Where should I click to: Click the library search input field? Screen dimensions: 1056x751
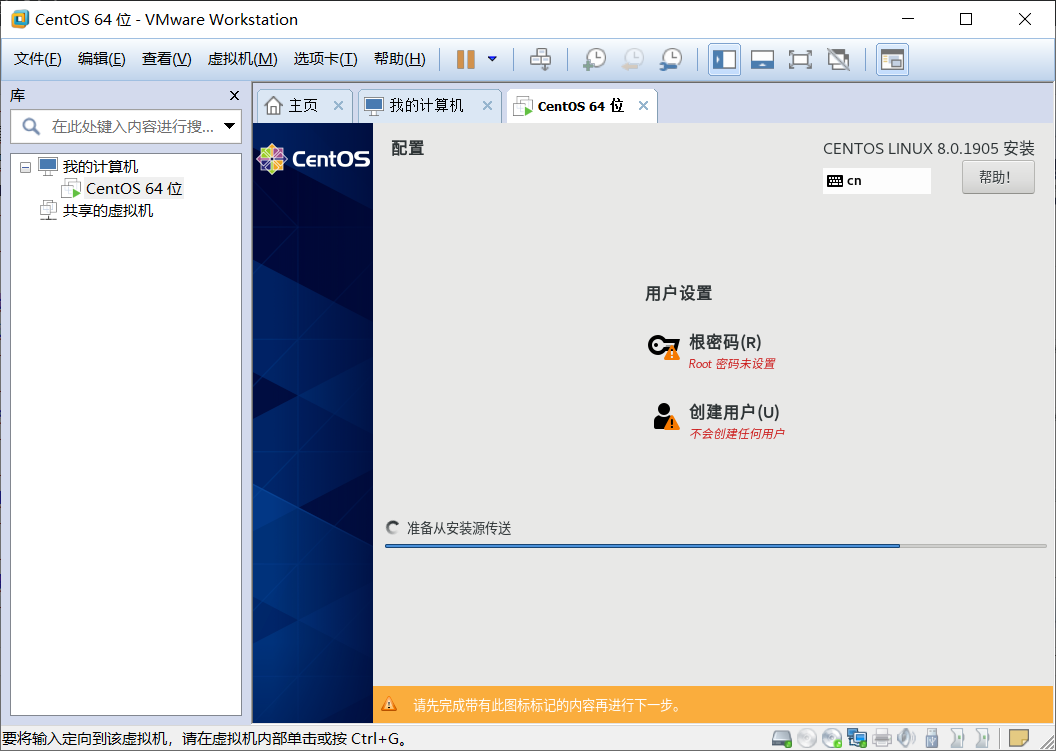tap(126, 127)
